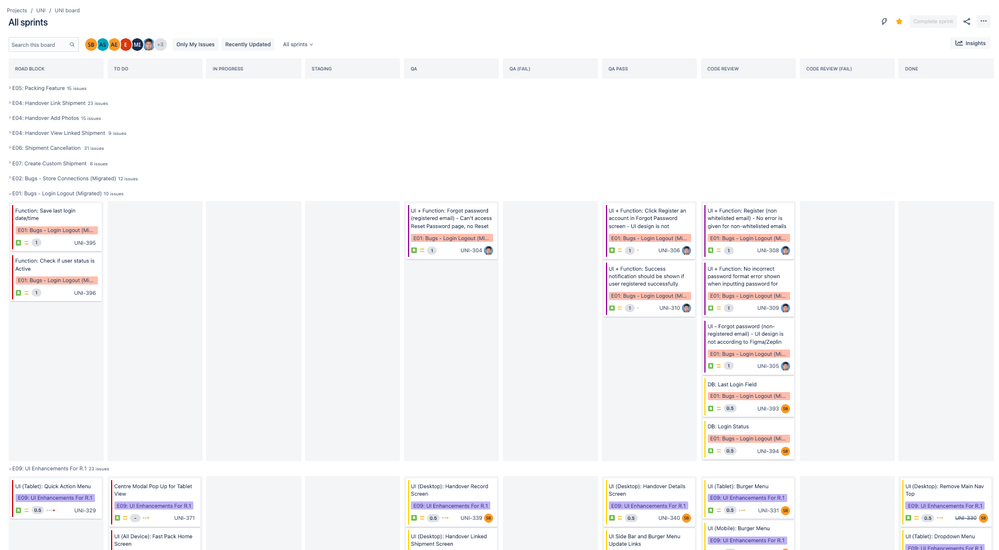Filter by the red E assignee avatar
This screenshot has width=999, height=550.
(x=126, y=45)
